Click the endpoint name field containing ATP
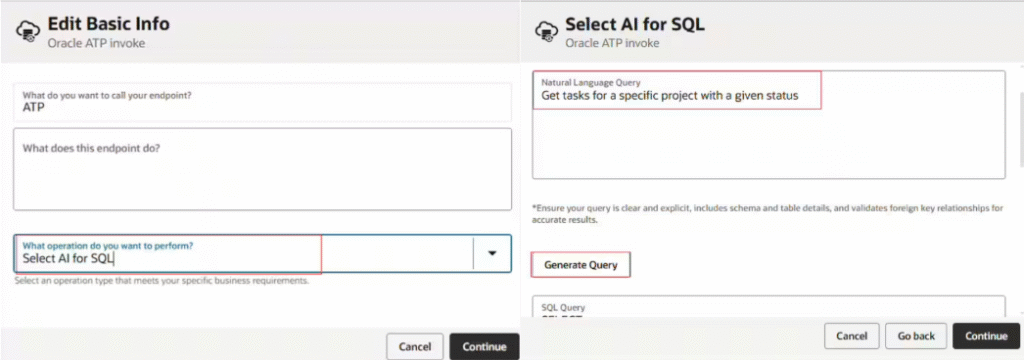This screenshot has height=360, width=1024. (263, 102)
